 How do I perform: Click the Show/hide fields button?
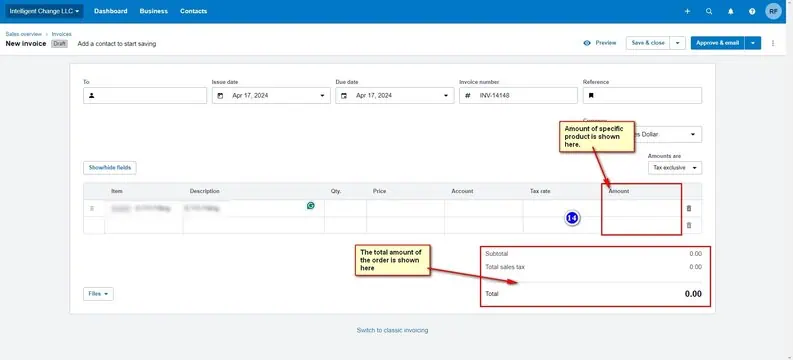click(x=110, y=168)
